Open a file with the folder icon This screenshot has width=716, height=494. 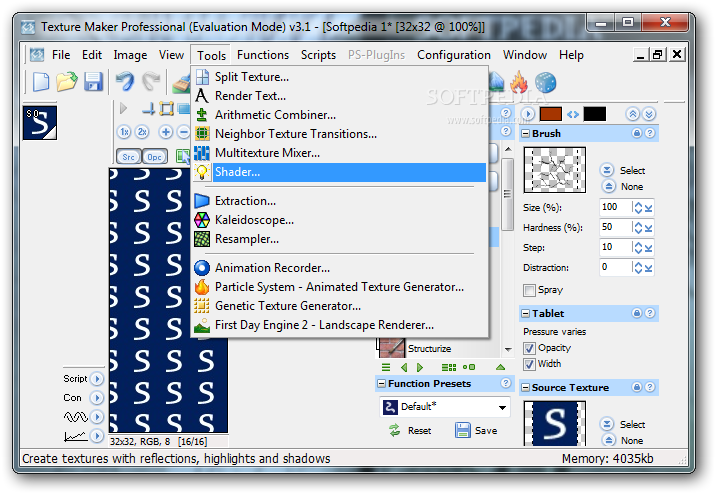(x=67, y=83)
